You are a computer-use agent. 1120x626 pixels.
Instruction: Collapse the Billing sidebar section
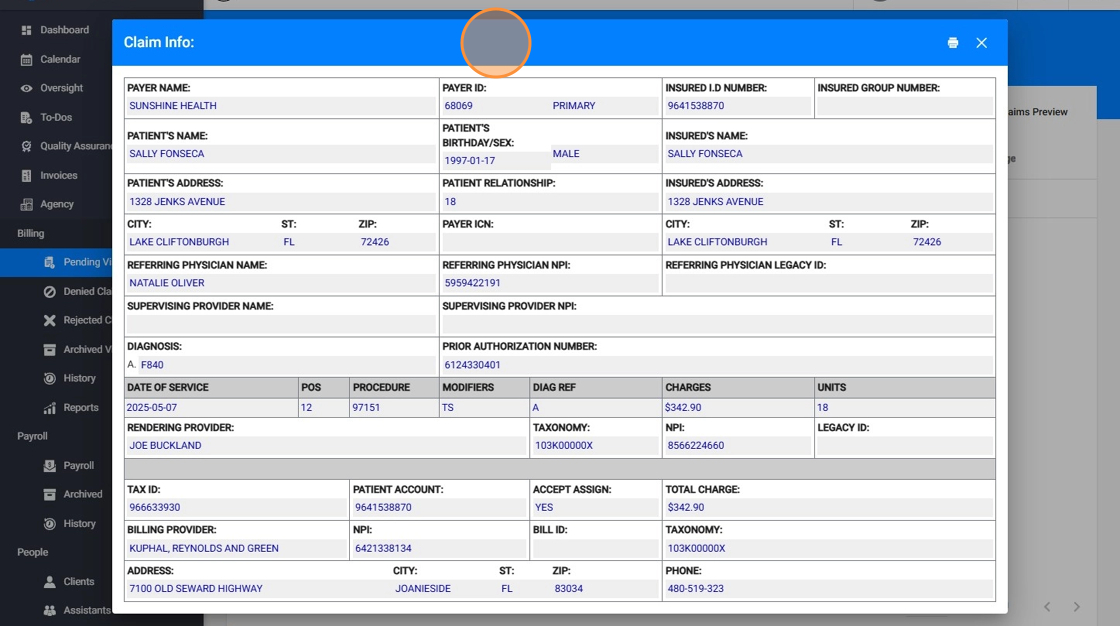tap(31, 234)
